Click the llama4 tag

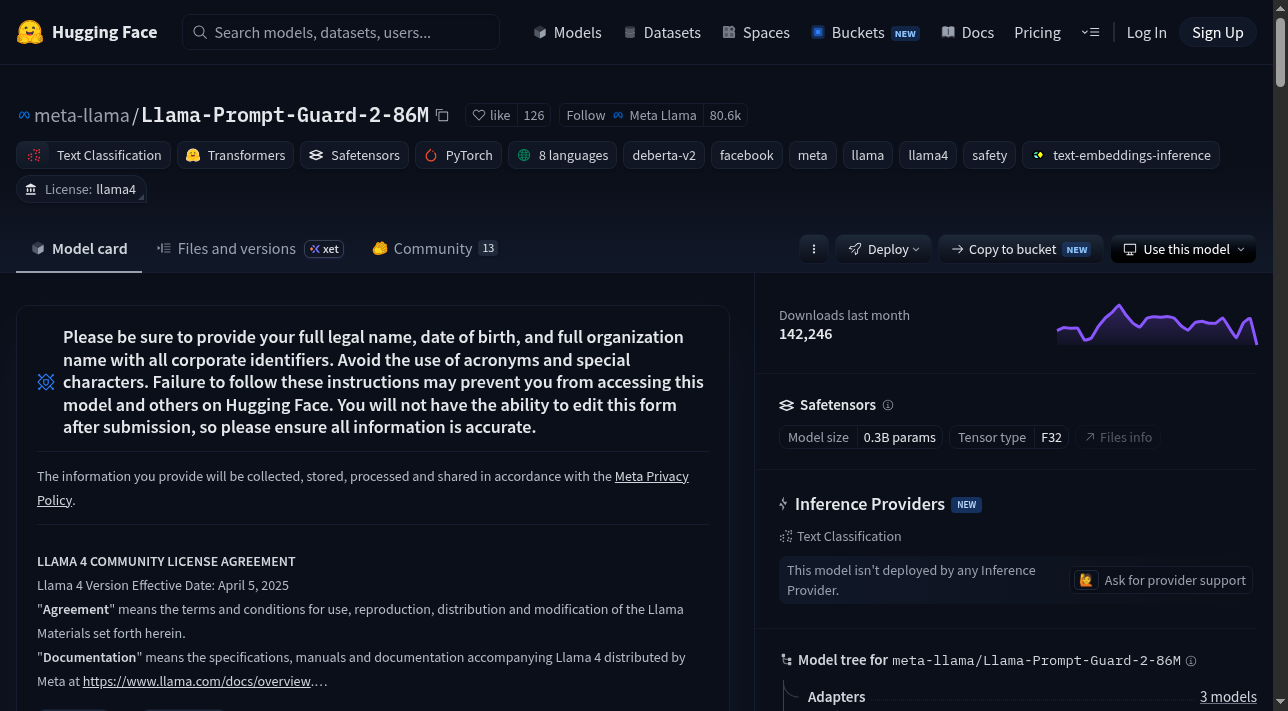[928, 155]
